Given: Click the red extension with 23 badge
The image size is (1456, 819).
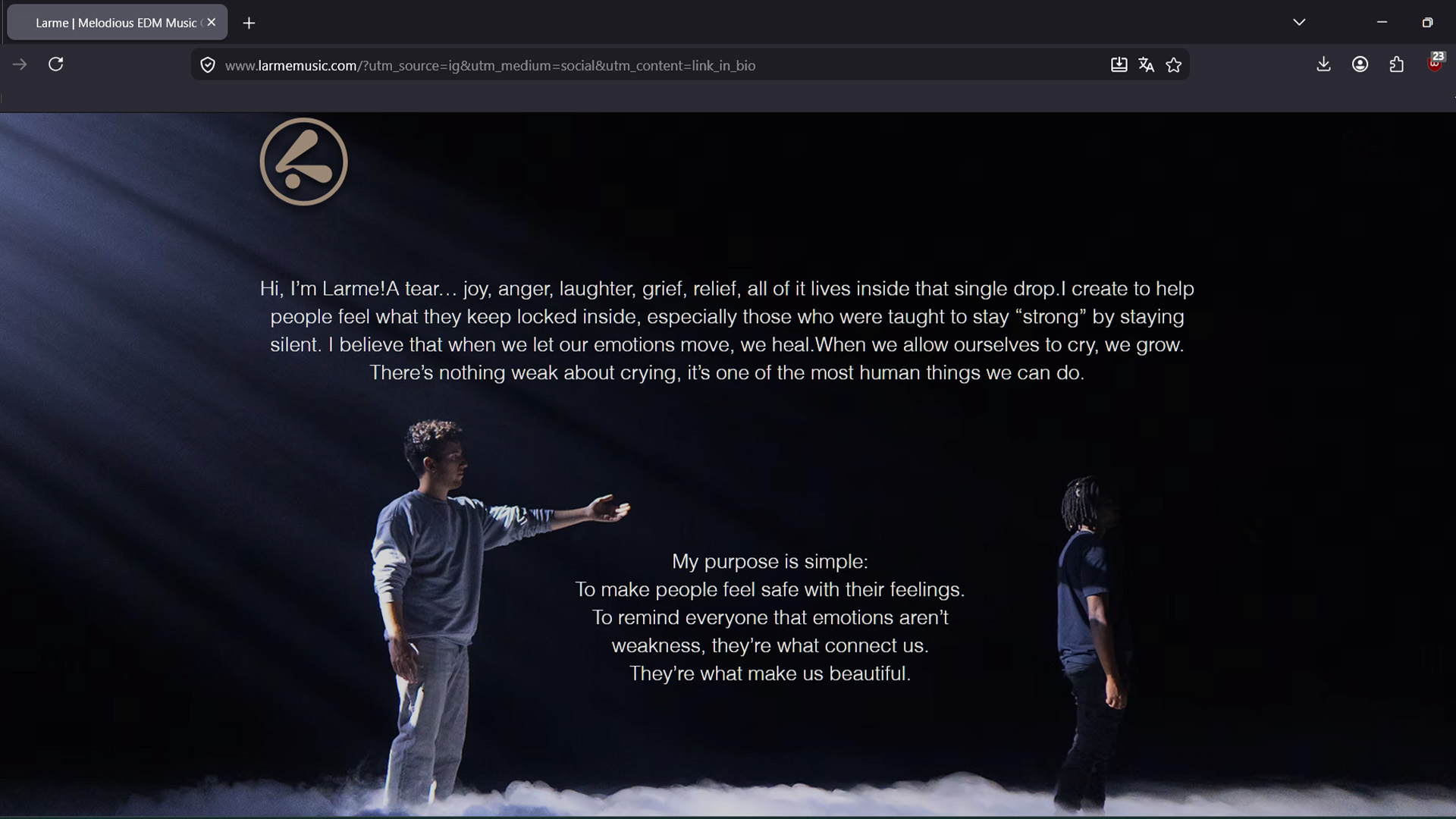Looking at the screenshot, I should pyautogui.click(x=1433, y=64).
